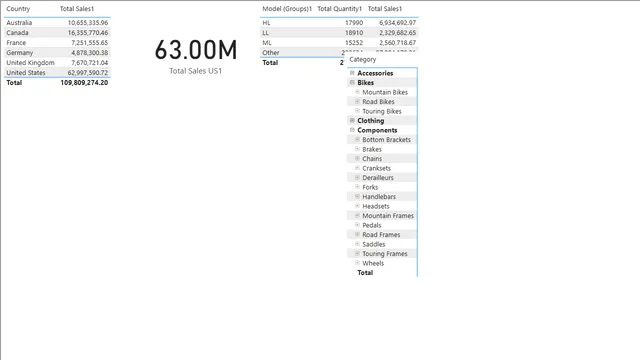Expand the Bottom Brackets subcategory

(357, 140)
